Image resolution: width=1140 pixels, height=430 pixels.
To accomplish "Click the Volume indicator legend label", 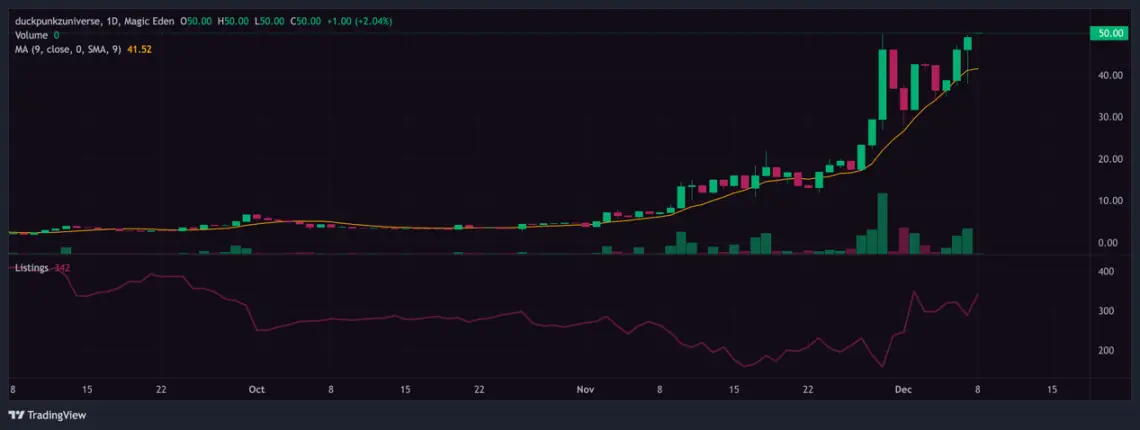I will [31, 35].
